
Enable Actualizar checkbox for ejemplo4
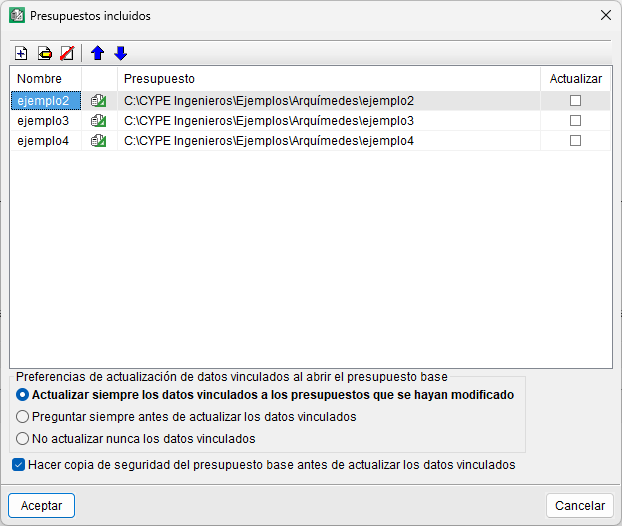pyautogui.click(x=575, y=141)
